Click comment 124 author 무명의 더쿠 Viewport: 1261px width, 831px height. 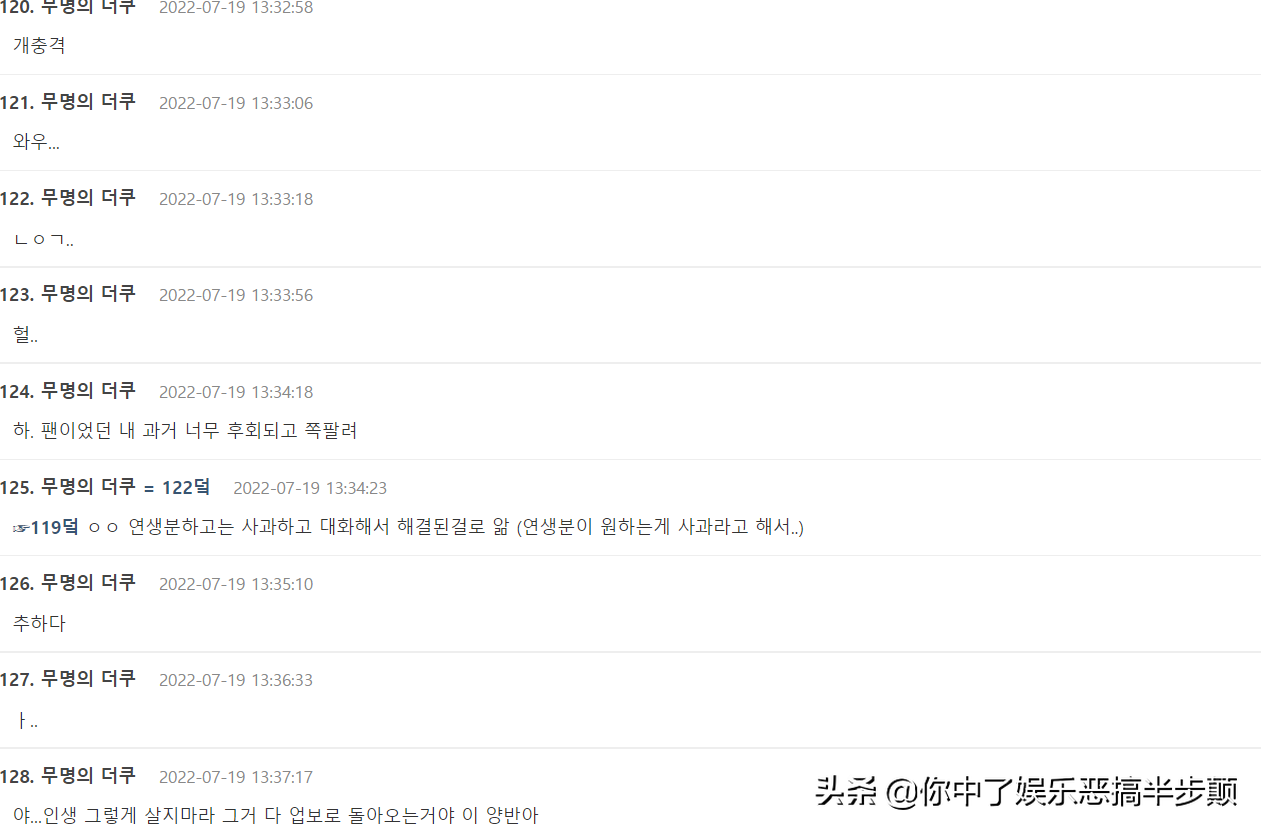click(88, 391)
